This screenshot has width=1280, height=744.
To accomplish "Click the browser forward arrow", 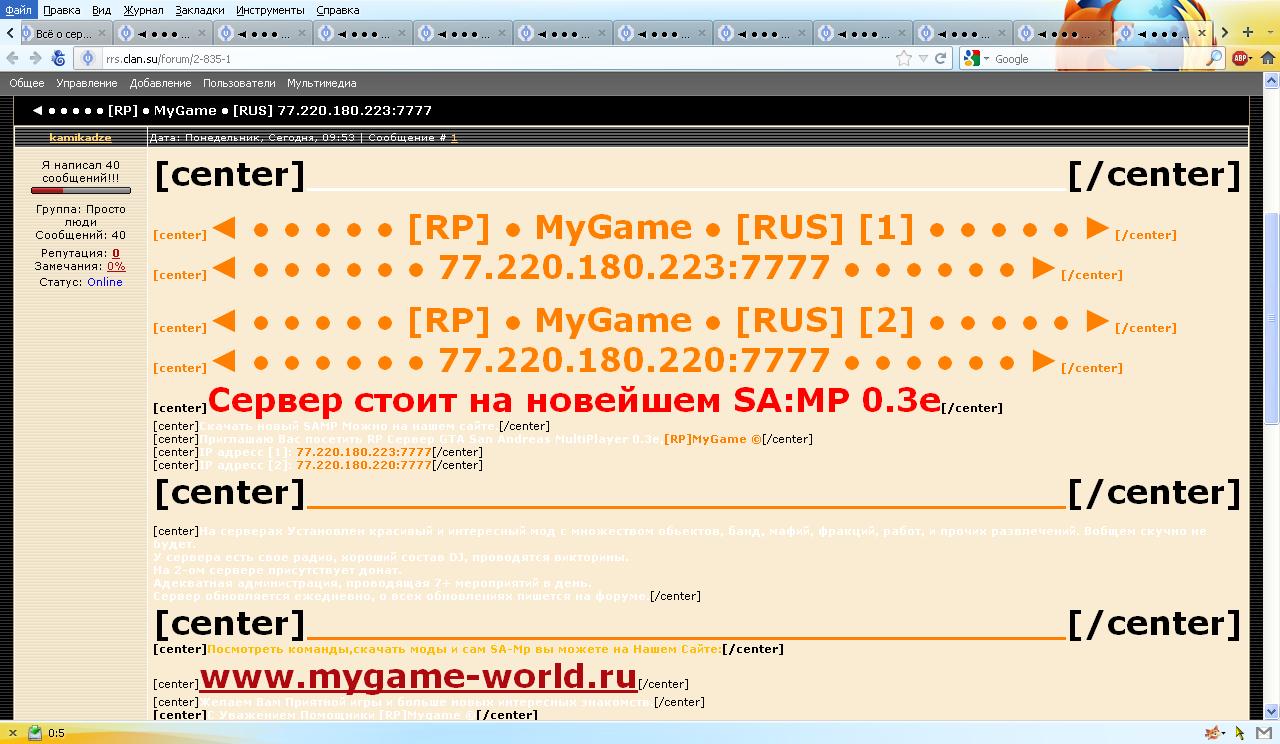I will 35,58.
